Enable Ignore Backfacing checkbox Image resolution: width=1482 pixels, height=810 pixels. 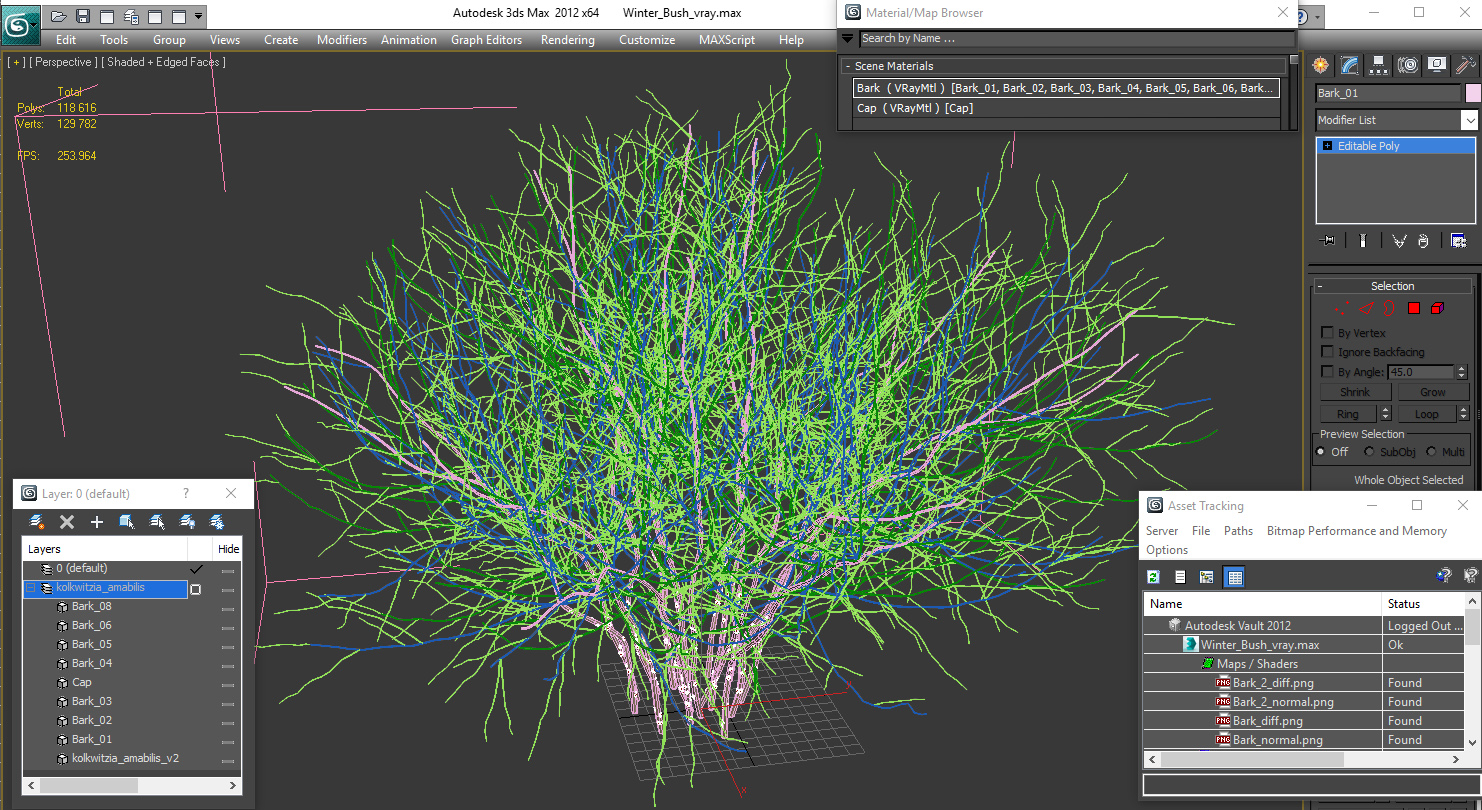(x=1327, y=352)
